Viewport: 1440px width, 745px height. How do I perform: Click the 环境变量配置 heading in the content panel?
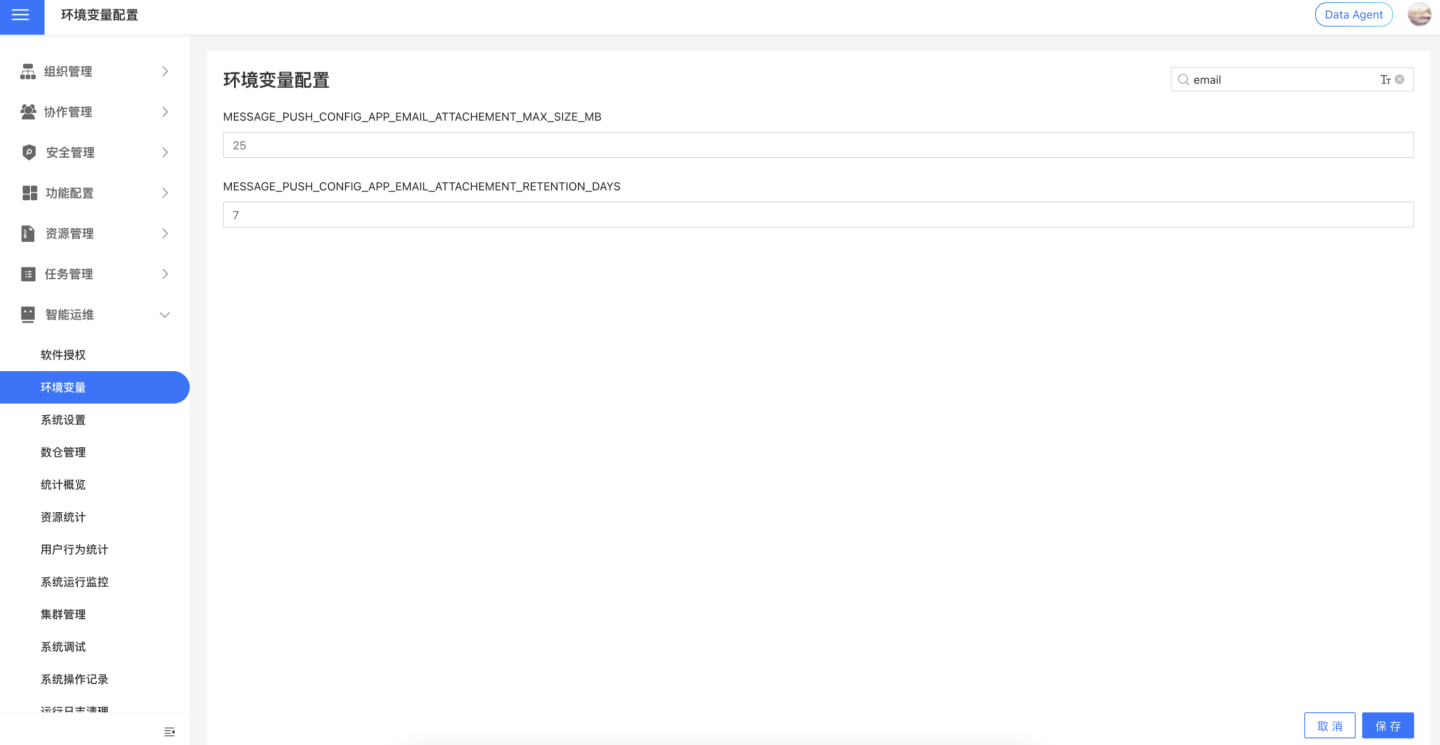tap(276, 80)
